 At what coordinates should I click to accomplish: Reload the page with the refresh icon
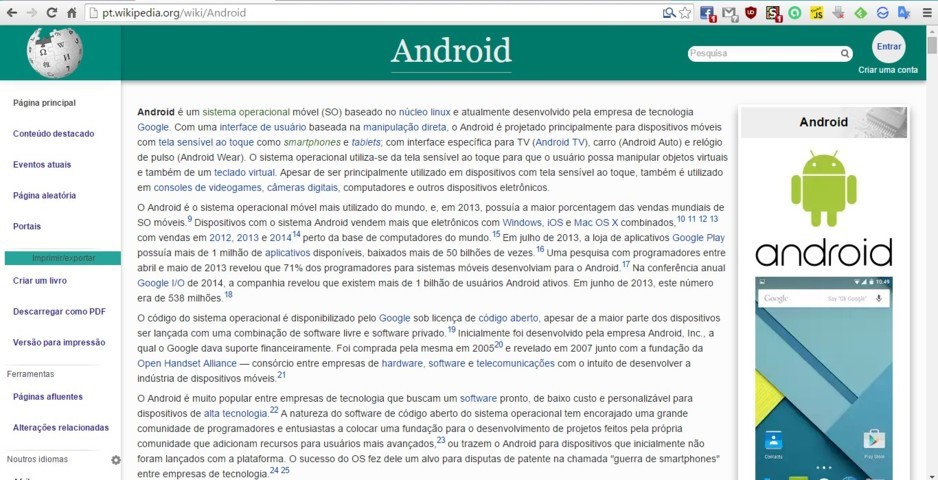(x=52, y=13)
